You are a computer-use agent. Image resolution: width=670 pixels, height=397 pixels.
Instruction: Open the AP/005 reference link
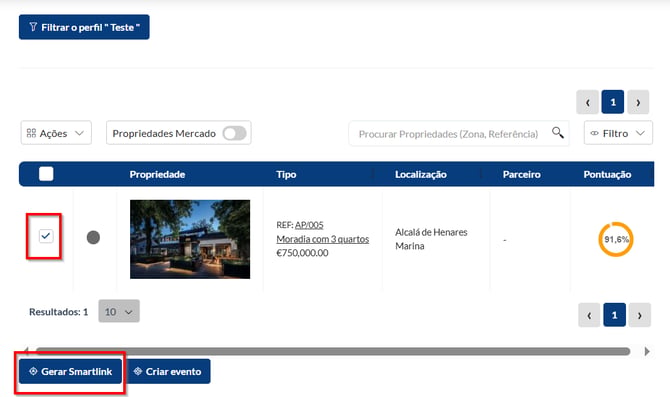click(309, 225)
